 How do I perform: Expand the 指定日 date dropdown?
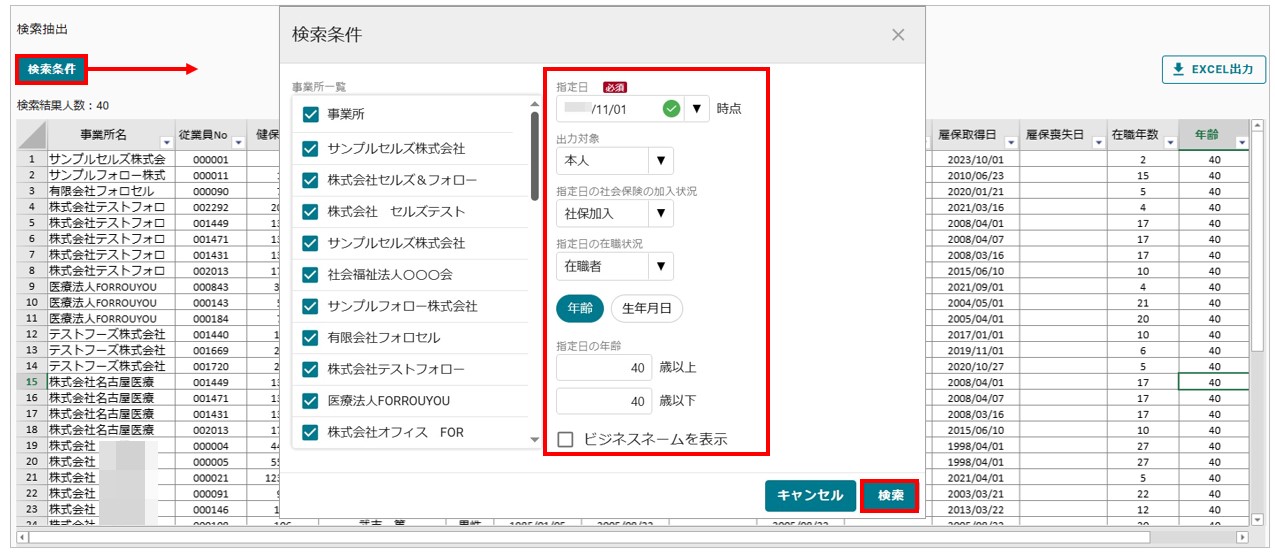pos(698,108)
